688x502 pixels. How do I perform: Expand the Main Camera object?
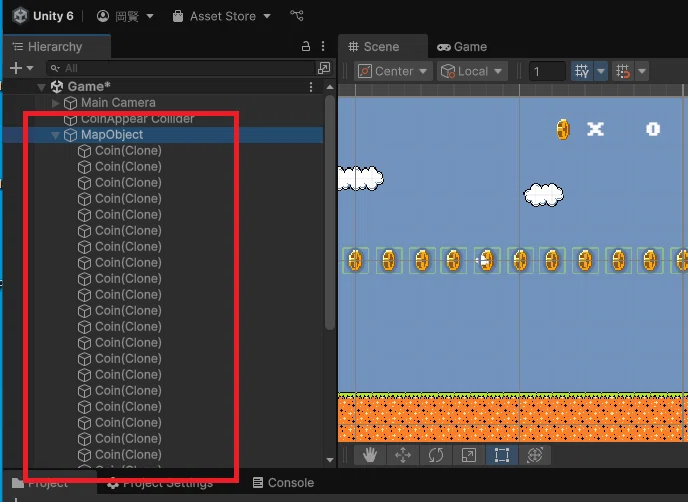[55, 103]
